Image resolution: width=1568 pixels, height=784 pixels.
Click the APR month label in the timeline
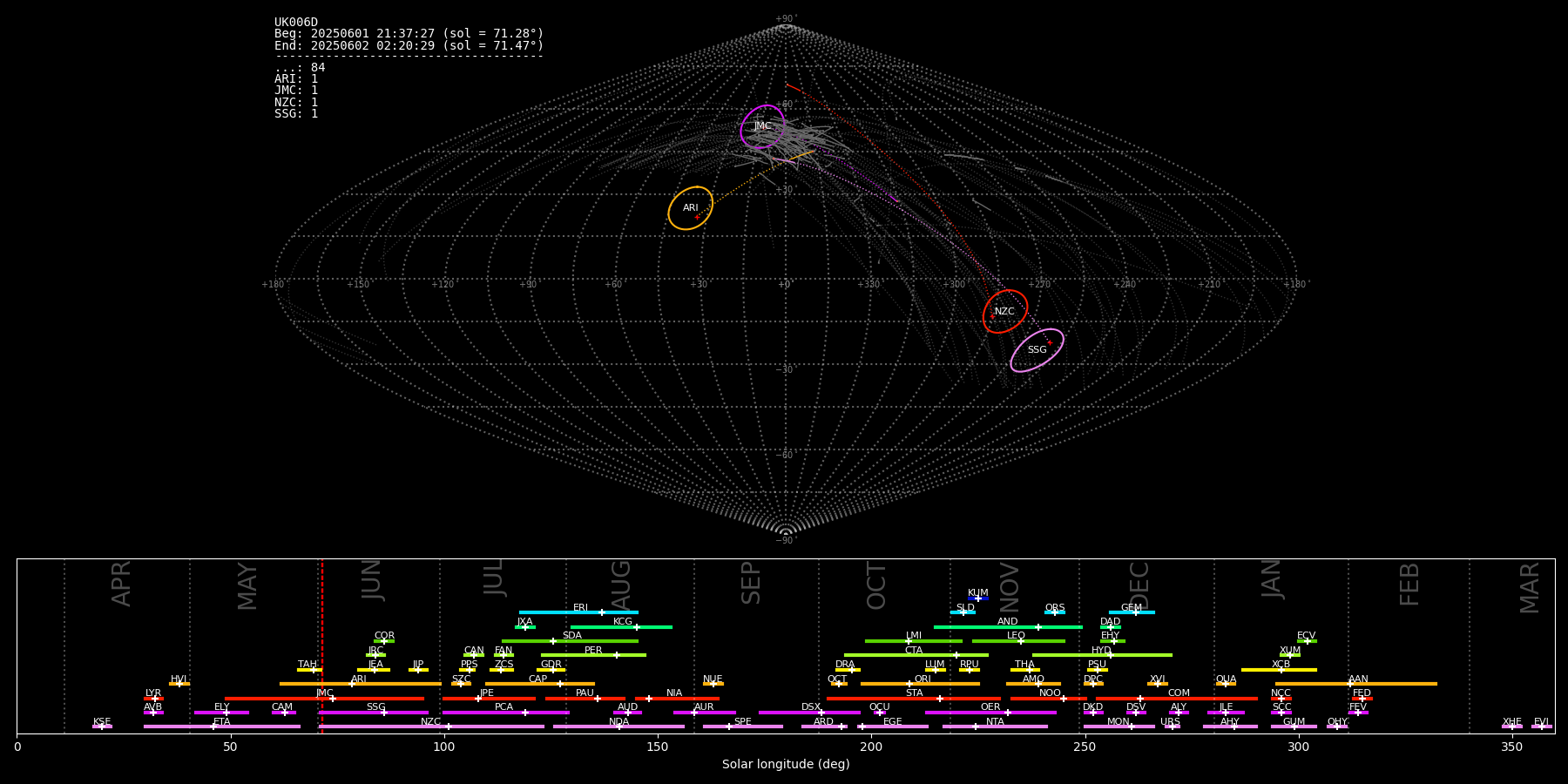pos(122,584)
